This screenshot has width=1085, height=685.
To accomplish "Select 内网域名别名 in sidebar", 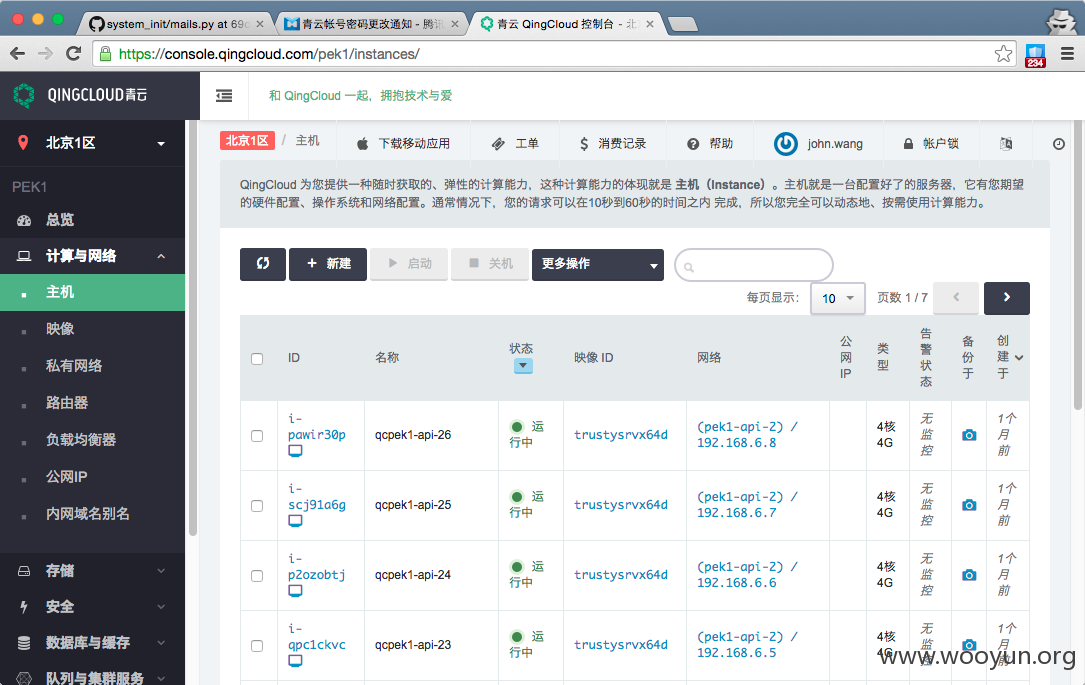I will point(93,513).
